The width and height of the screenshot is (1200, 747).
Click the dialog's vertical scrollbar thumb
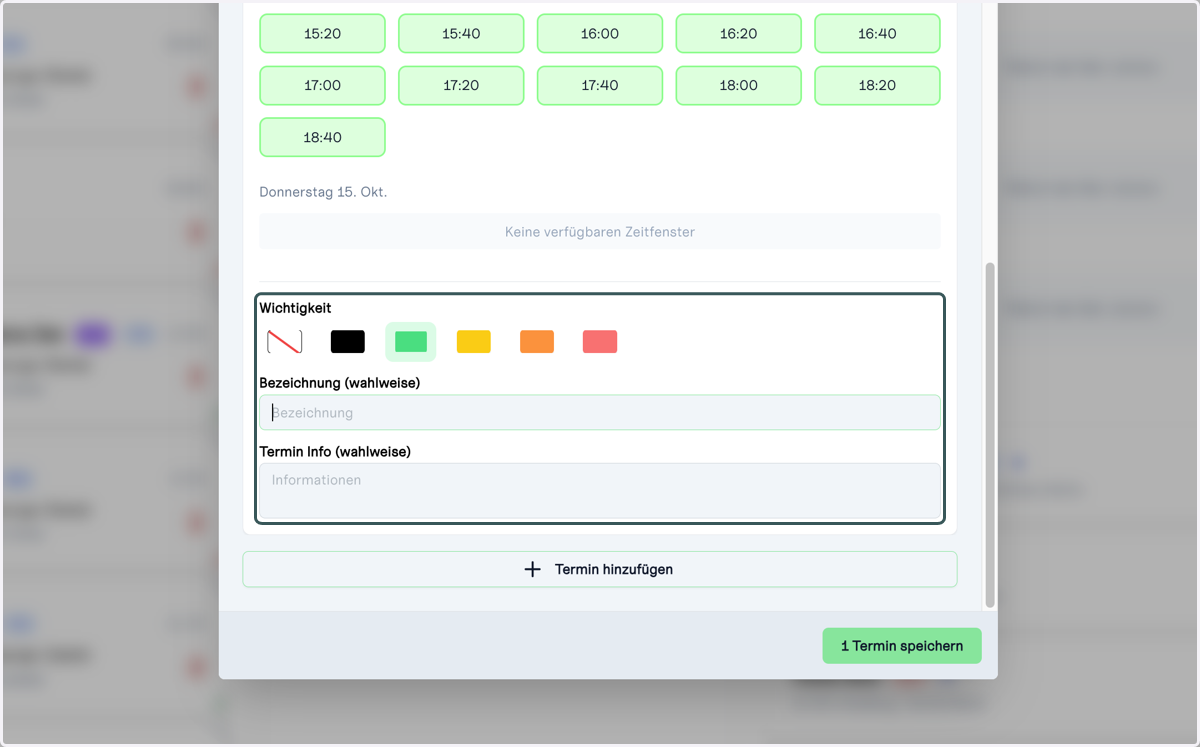[x=990, y=435]
